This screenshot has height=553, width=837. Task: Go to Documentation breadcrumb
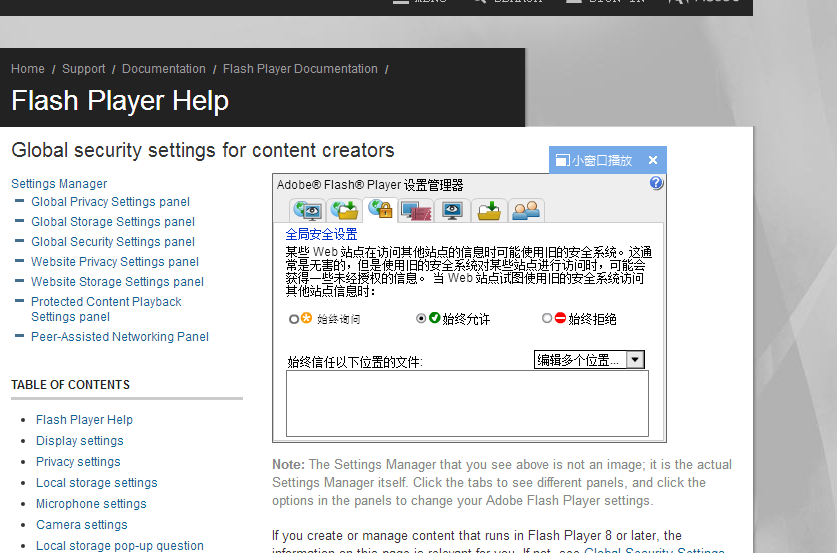coord(164,69)
